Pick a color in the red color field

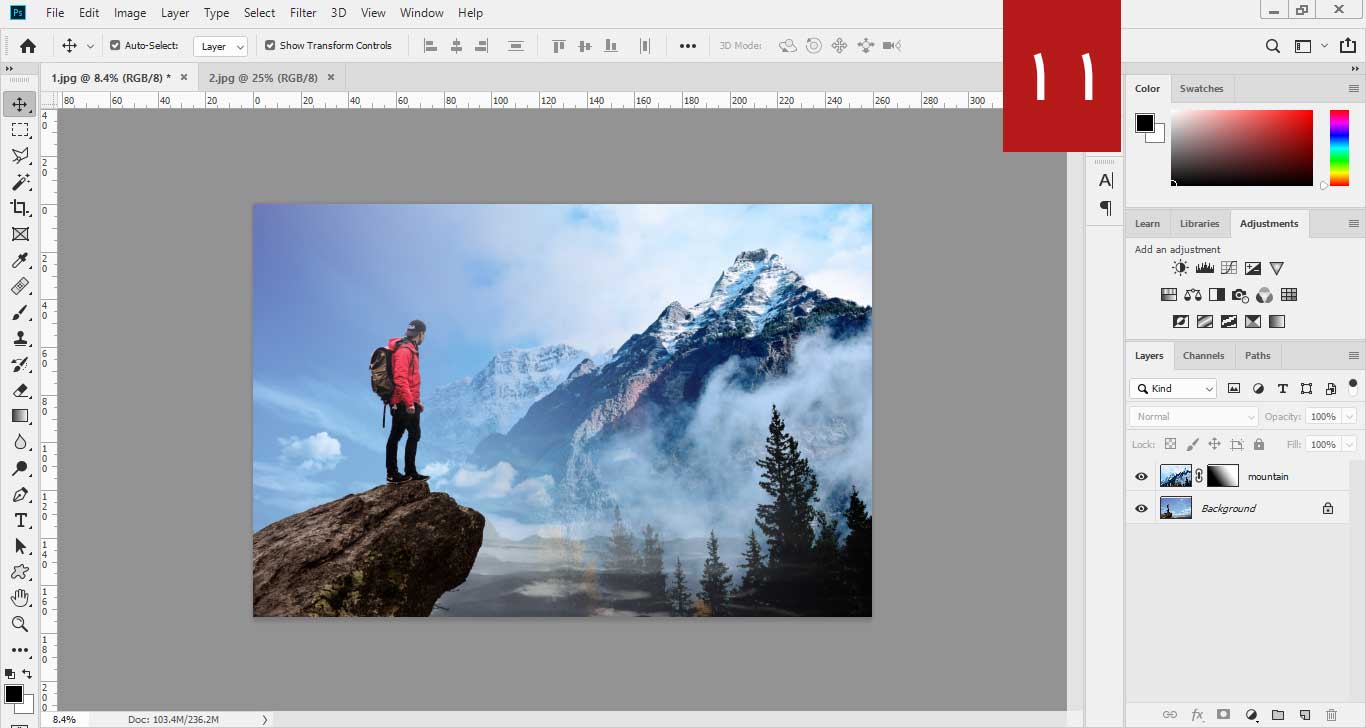click(1242, 148)
